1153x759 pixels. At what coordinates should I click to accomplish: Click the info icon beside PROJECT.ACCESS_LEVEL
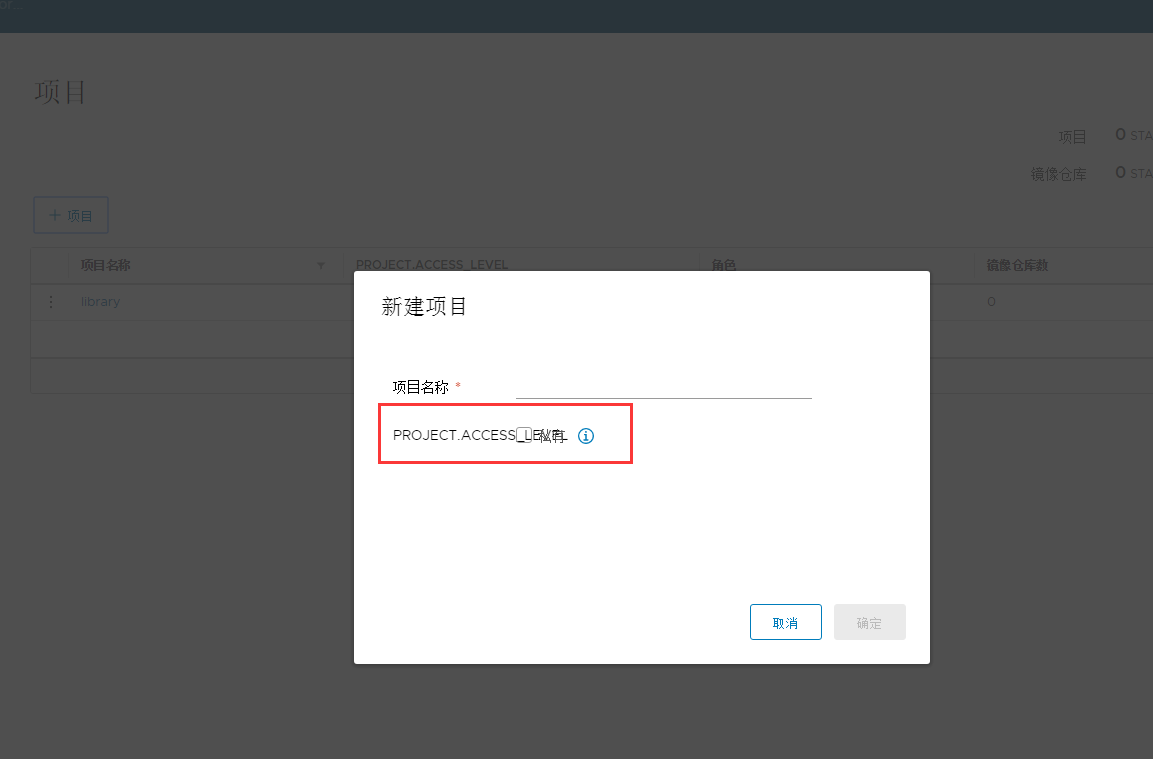pyautogui.click(x=585, y=436)
